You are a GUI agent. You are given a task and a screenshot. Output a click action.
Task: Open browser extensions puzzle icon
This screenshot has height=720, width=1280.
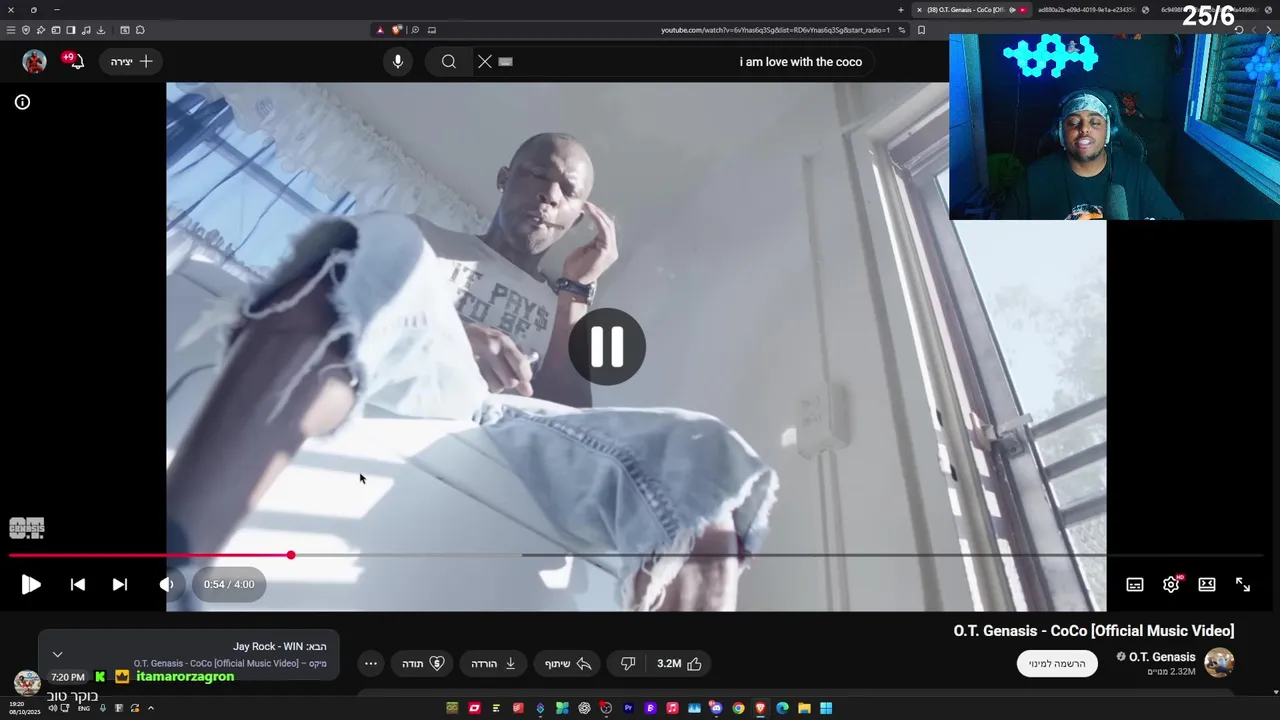pos(140,30)
